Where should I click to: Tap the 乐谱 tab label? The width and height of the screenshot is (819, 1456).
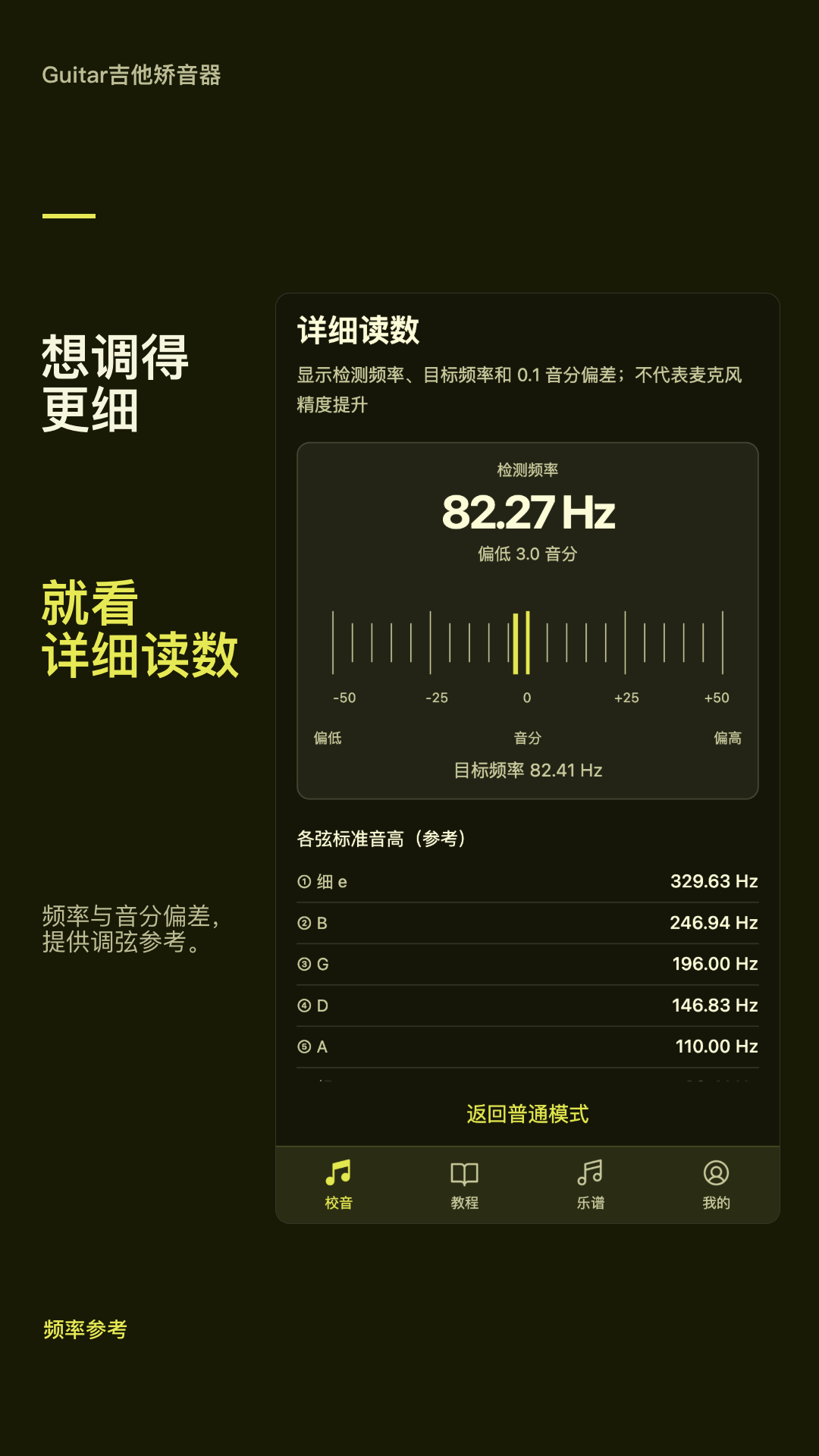(590, 1203)
